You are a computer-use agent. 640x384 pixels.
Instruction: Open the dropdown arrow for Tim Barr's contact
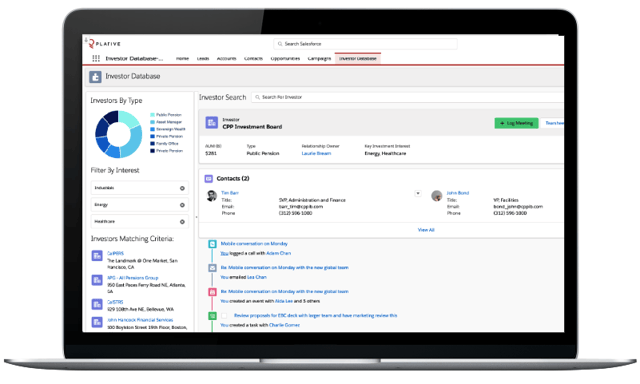(x=418, y=193)
